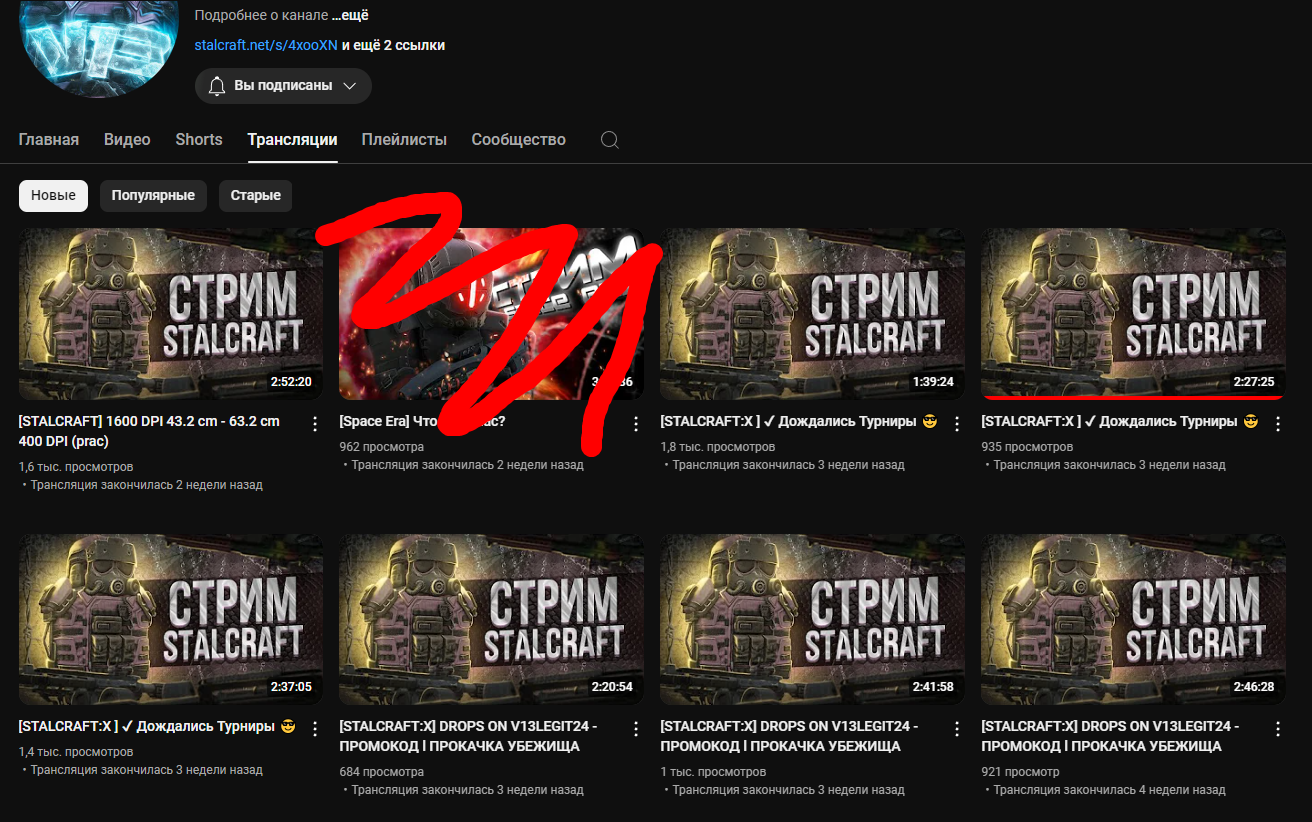Open the thumbnail showing duration 2:41:58

coord(813,619)
